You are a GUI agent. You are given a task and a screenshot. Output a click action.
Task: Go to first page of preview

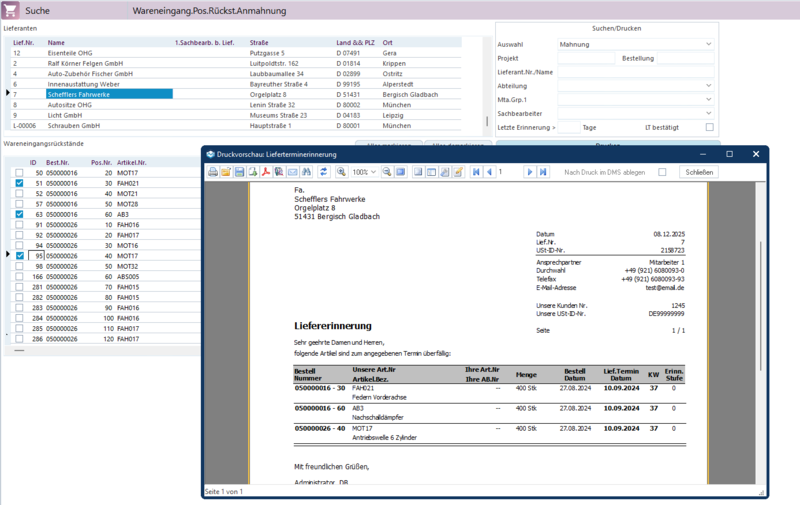click(476, 172)
